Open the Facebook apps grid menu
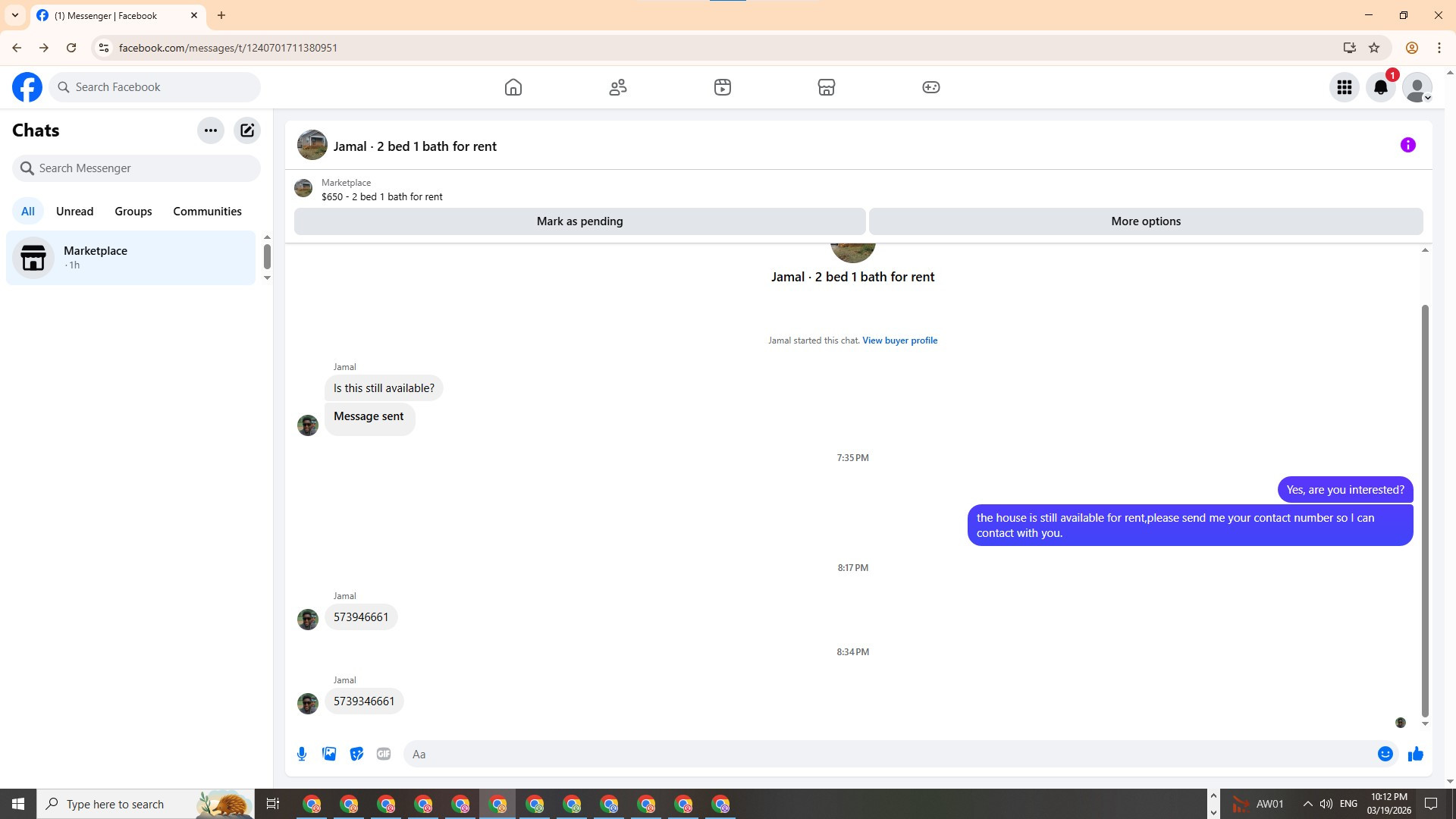The width and height of the screenshot is (1456, 819). point(1344,87)
